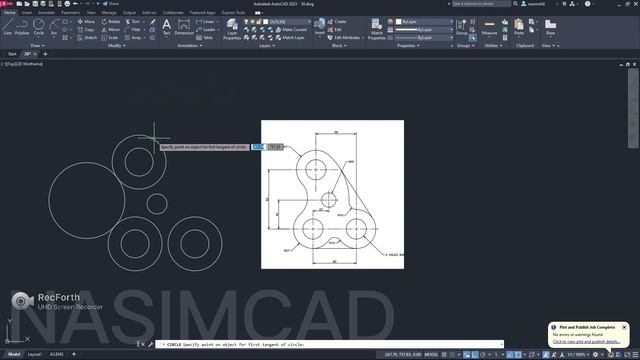The image size is (640, 360).
Task: Click Make Current in the Layers panel
Action: click(291, 29)
